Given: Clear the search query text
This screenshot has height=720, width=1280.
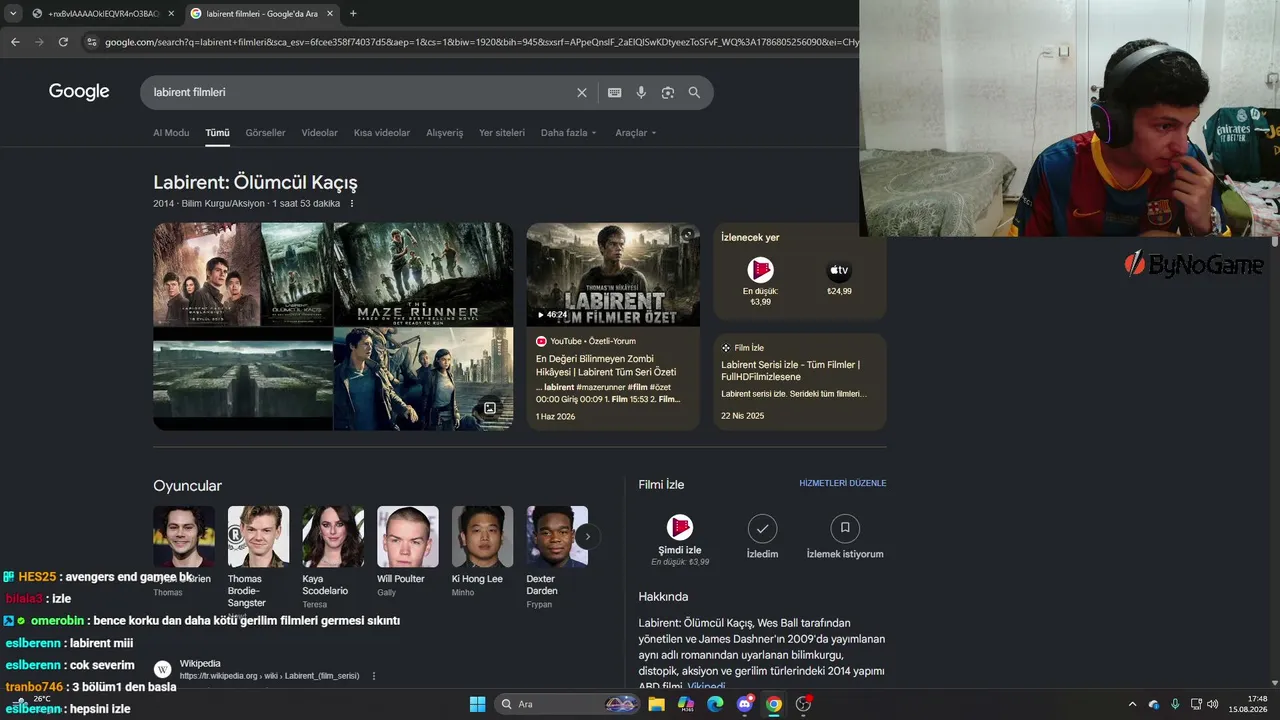Looking at the screenshot, I should pyautogui.click(x=582, y=92).
